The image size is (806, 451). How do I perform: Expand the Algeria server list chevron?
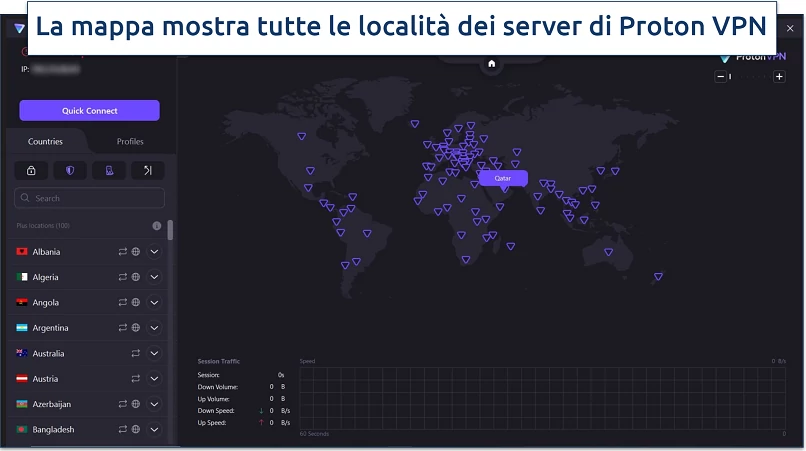(x=154, y=277)
